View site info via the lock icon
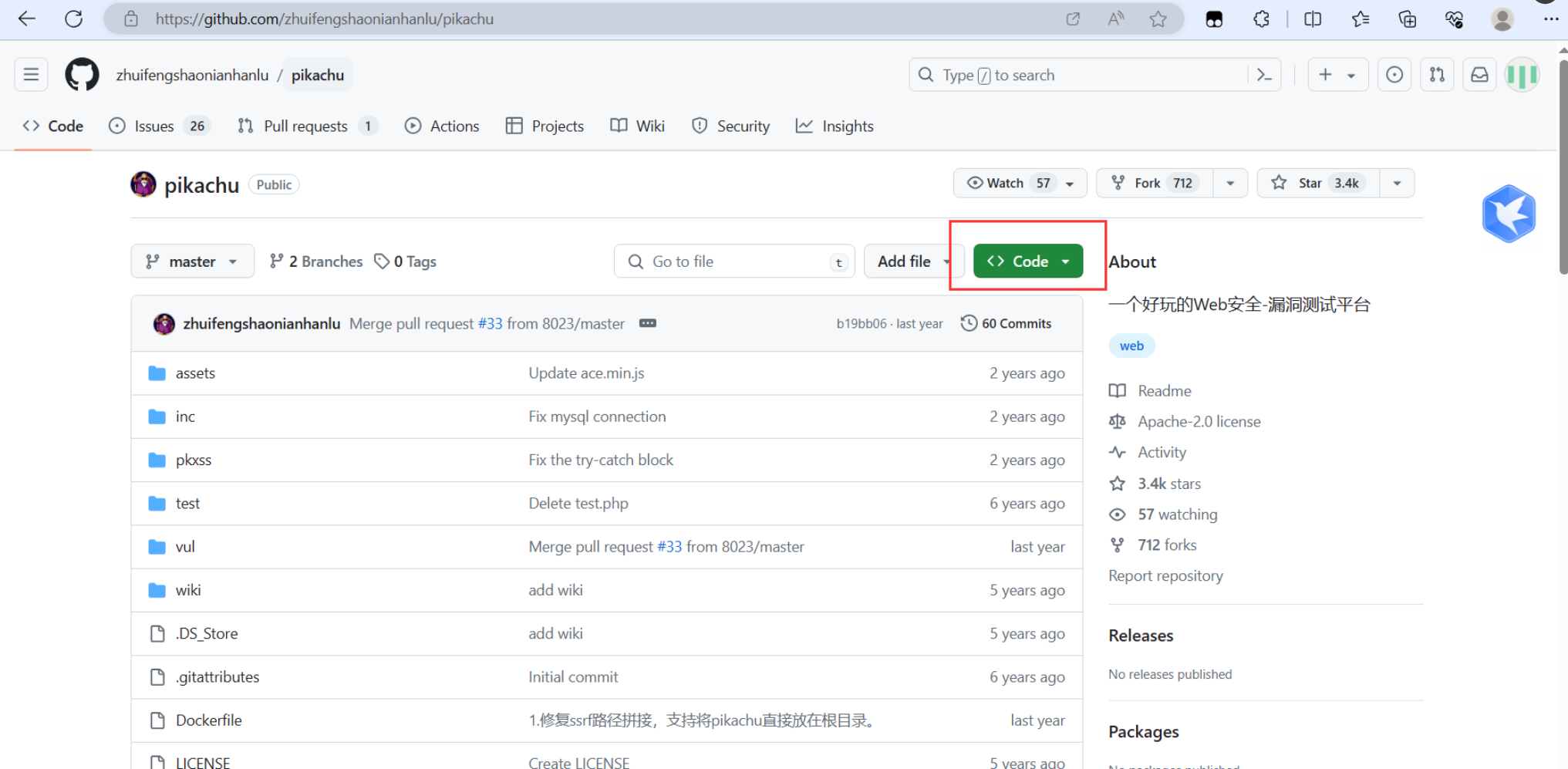This screenshot has height=769, width=1568. [x=131, y=19]
